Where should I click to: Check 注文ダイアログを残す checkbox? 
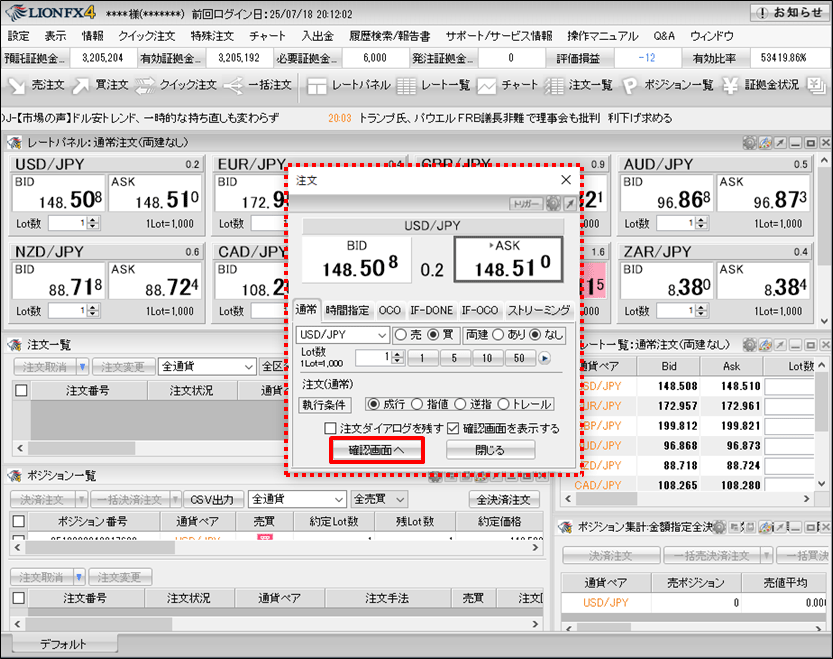click(331, 428)
